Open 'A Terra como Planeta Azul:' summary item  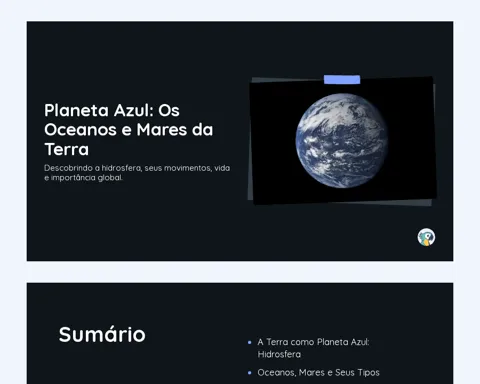pos(313,342)
